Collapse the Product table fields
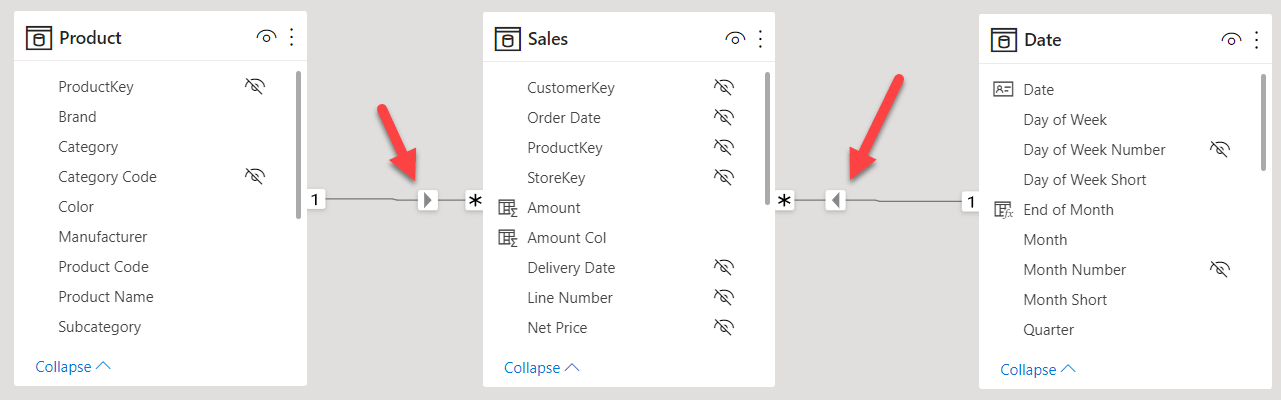The height and width of the screenshot is (400, 1281). 72,367
